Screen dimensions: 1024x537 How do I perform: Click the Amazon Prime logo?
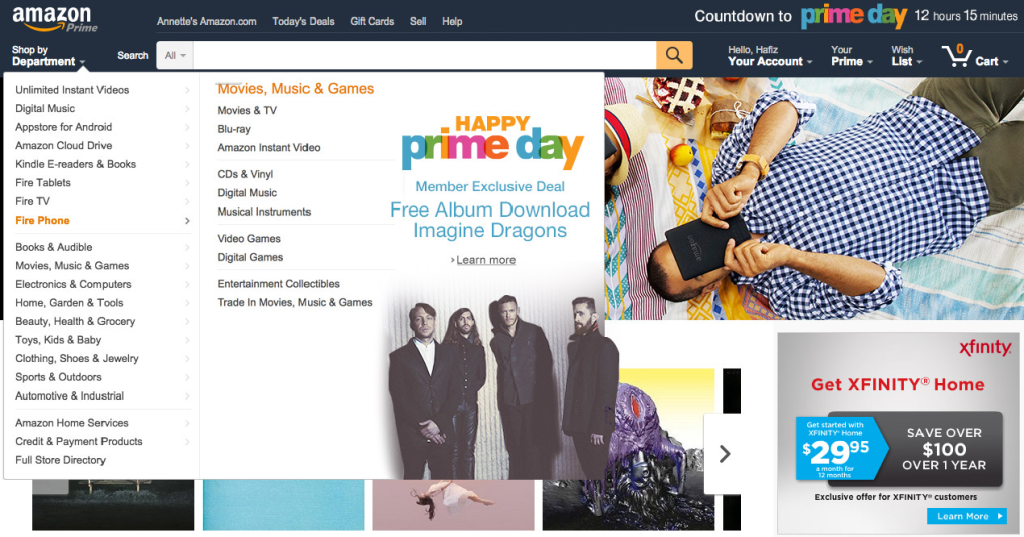(x=55, y=19)
